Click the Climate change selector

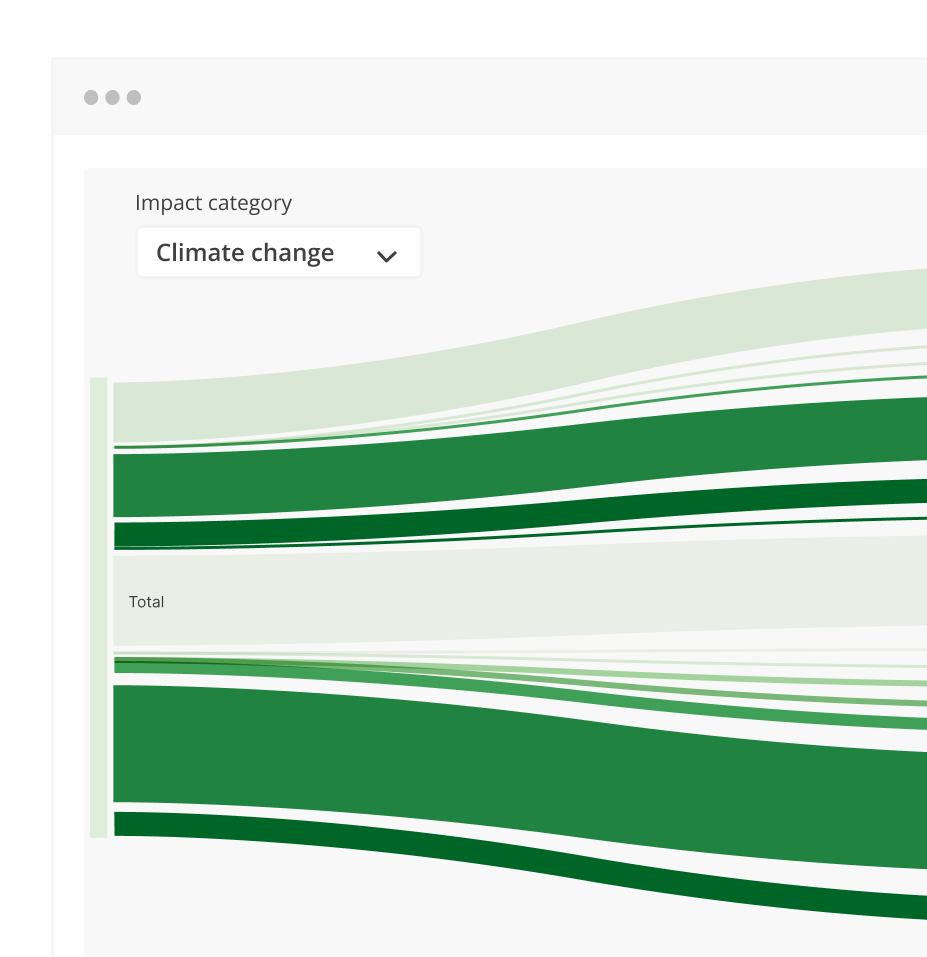(x=245, y=252)
